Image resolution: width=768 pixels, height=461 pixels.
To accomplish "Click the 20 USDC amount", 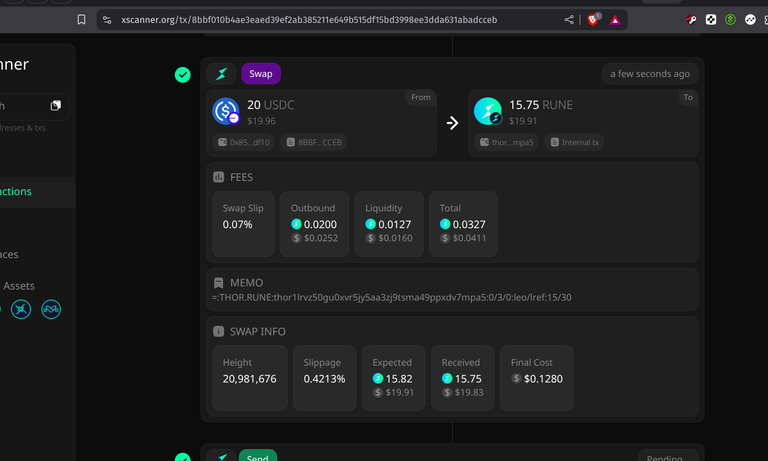I will click(270, 105).
